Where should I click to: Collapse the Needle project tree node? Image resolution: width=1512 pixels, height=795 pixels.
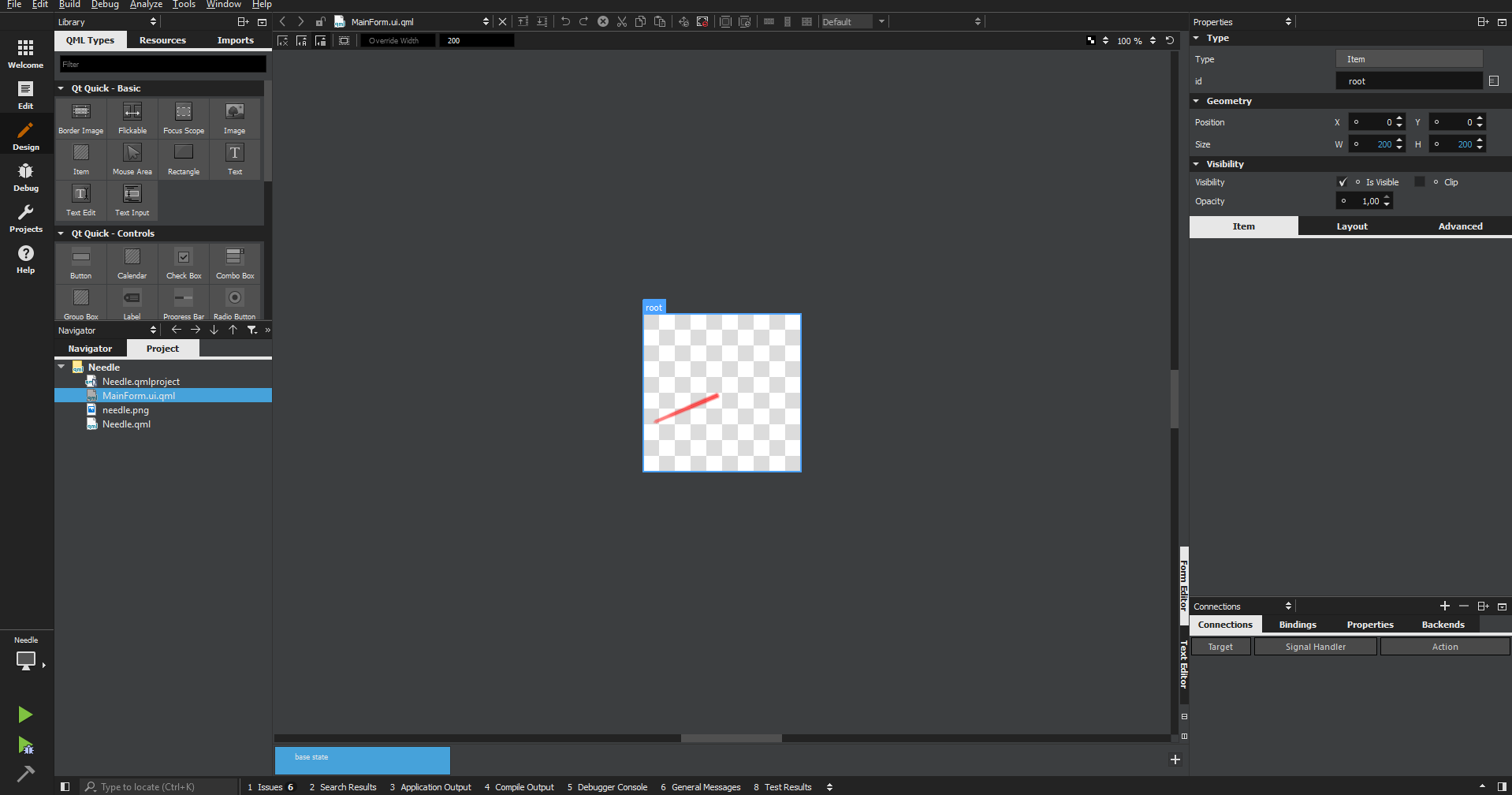(61, 367)
